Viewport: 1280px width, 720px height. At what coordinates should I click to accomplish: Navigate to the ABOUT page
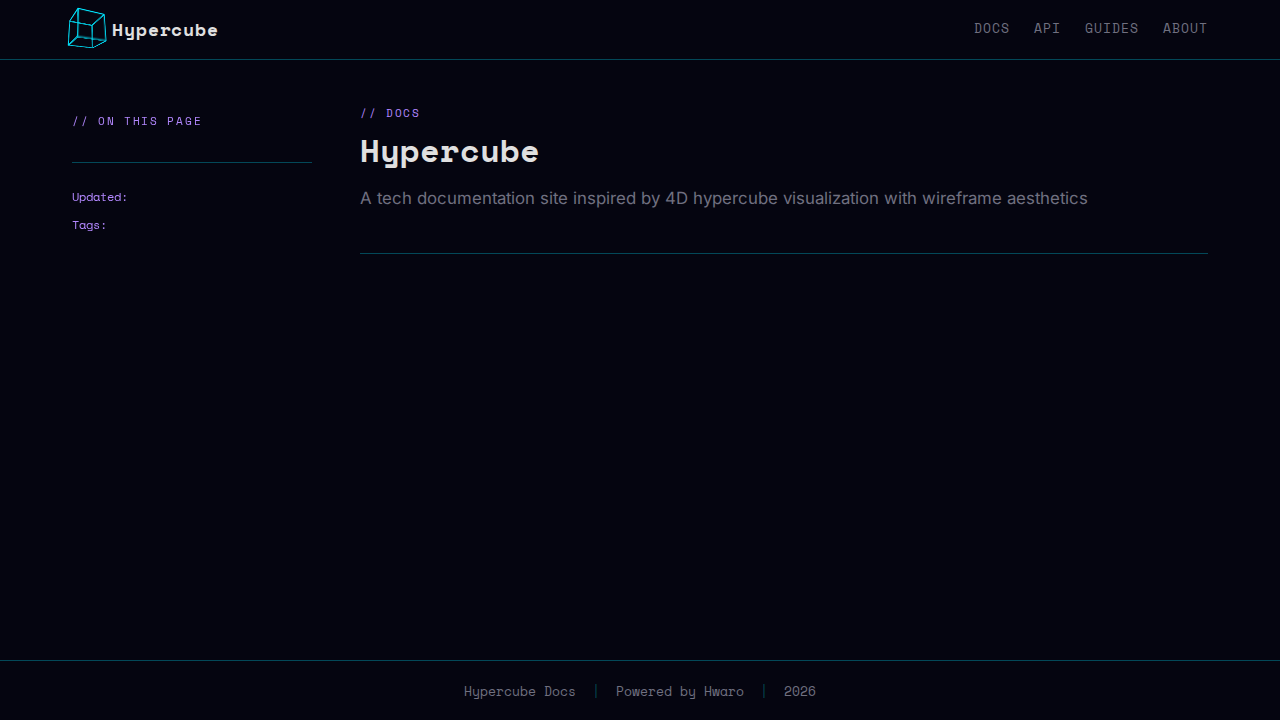(1185, 28)
